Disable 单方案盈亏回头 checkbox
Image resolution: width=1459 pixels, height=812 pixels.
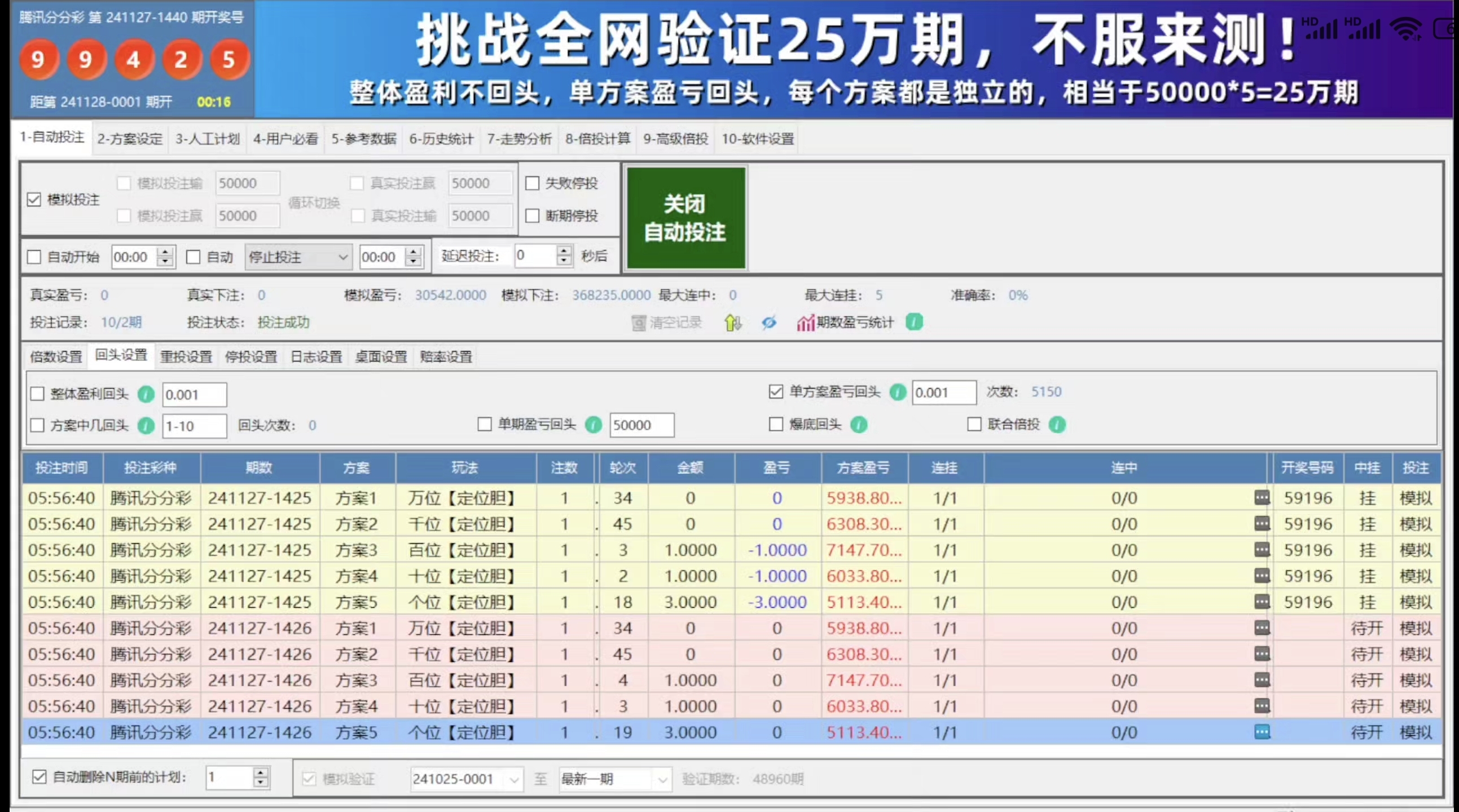(776, 391)
